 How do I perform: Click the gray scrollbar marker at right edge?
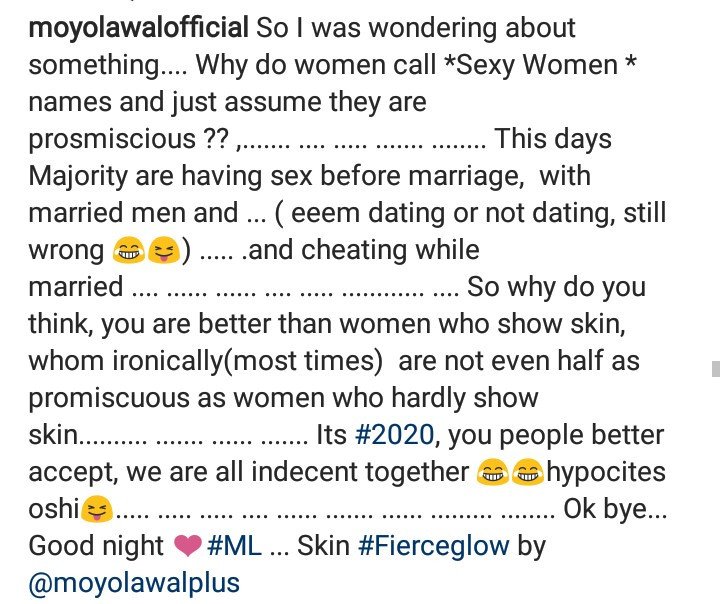(716, 369)
